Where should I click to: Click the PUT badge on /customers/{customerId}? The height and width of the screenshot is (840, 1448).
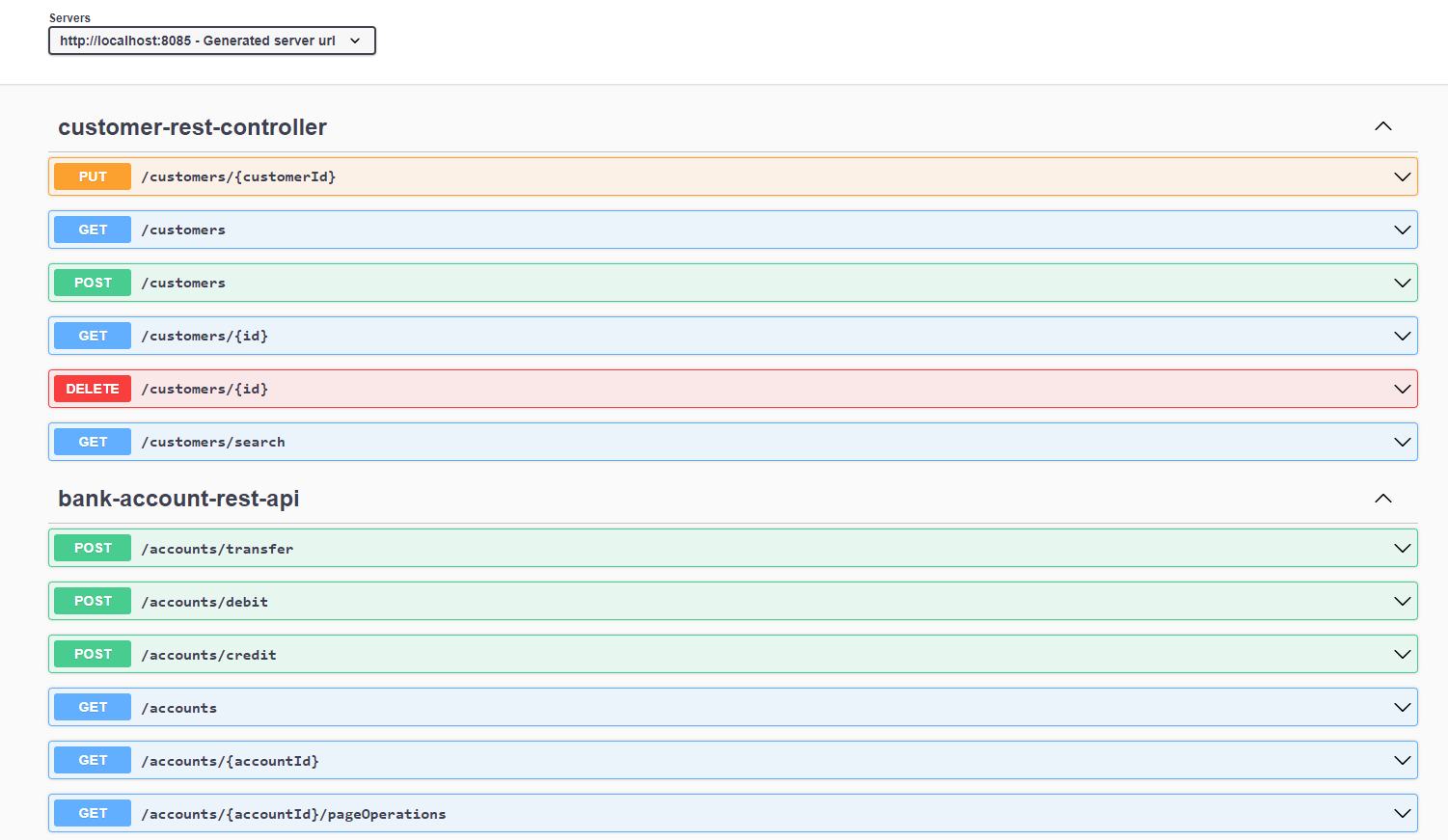point(92,176)
